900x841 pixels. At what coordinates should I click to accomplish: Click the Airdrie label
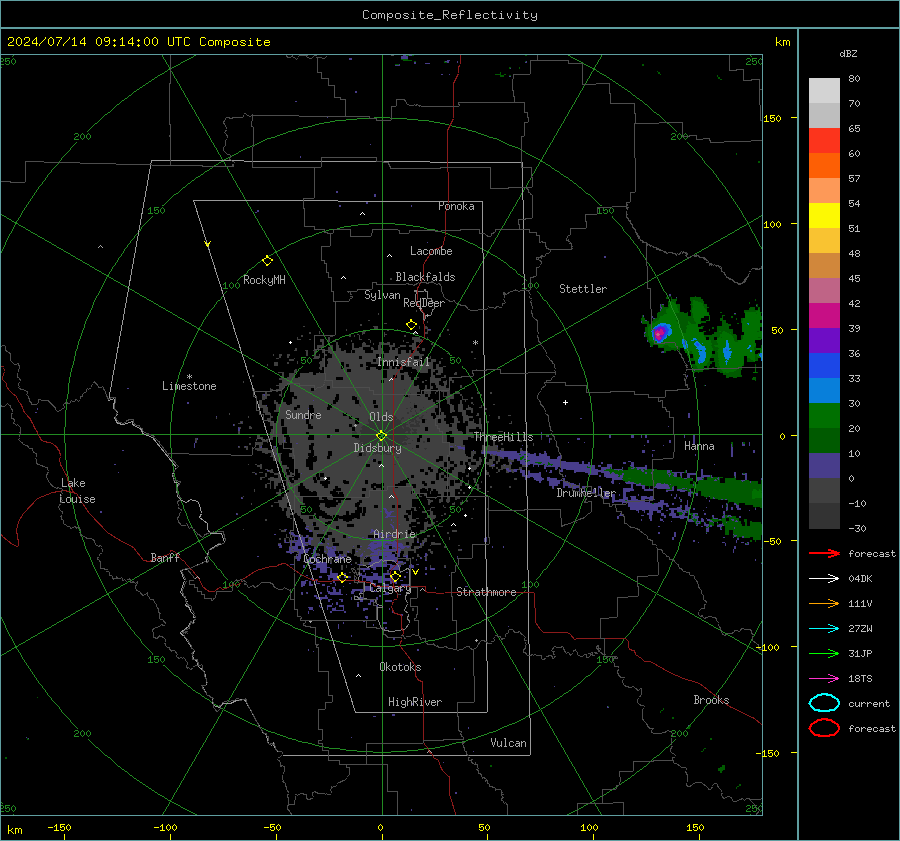[x=394, y=534]
